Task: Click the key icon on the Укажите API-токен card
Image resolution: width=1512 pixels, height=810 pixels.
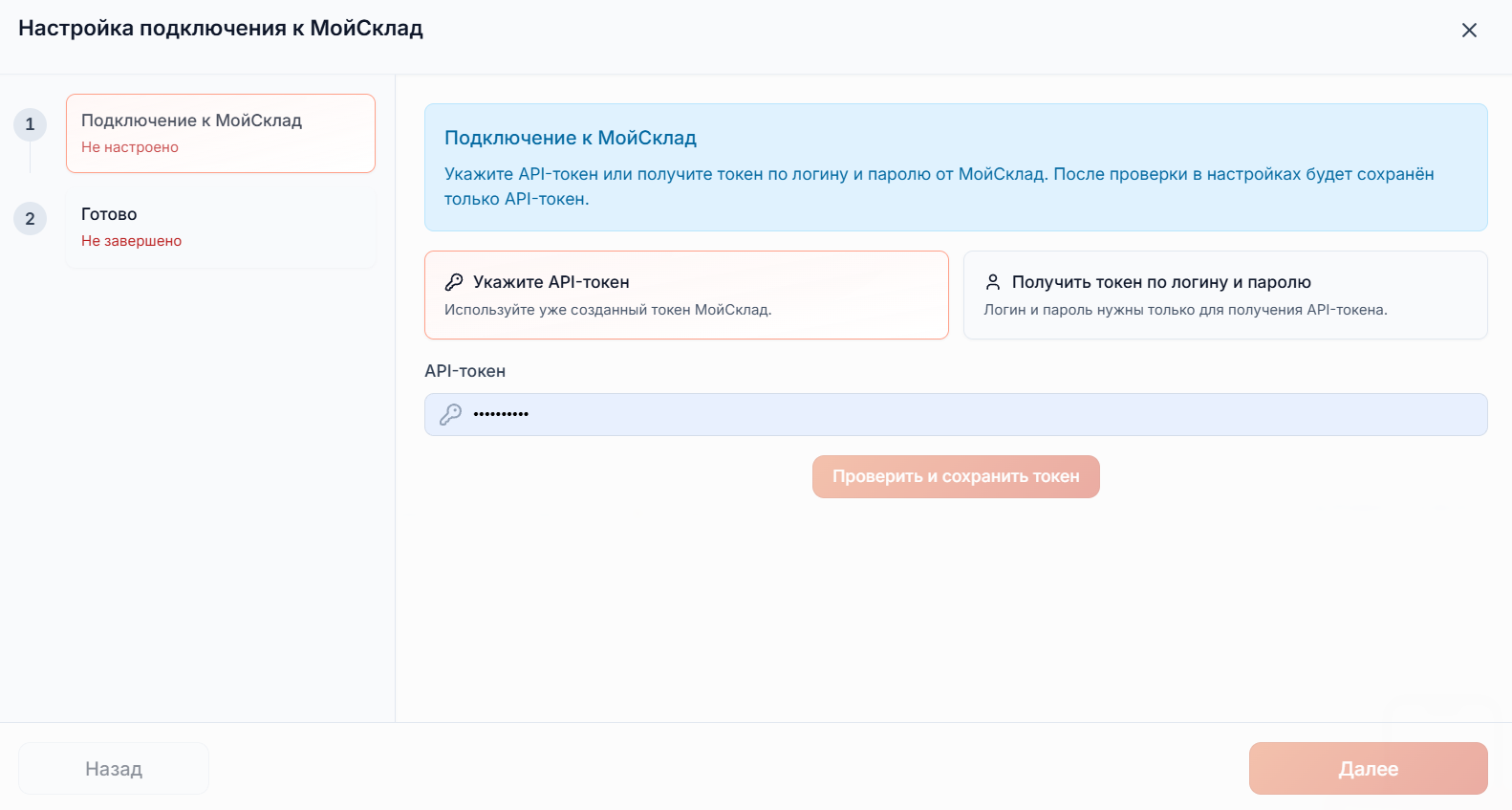Action: 454,282
